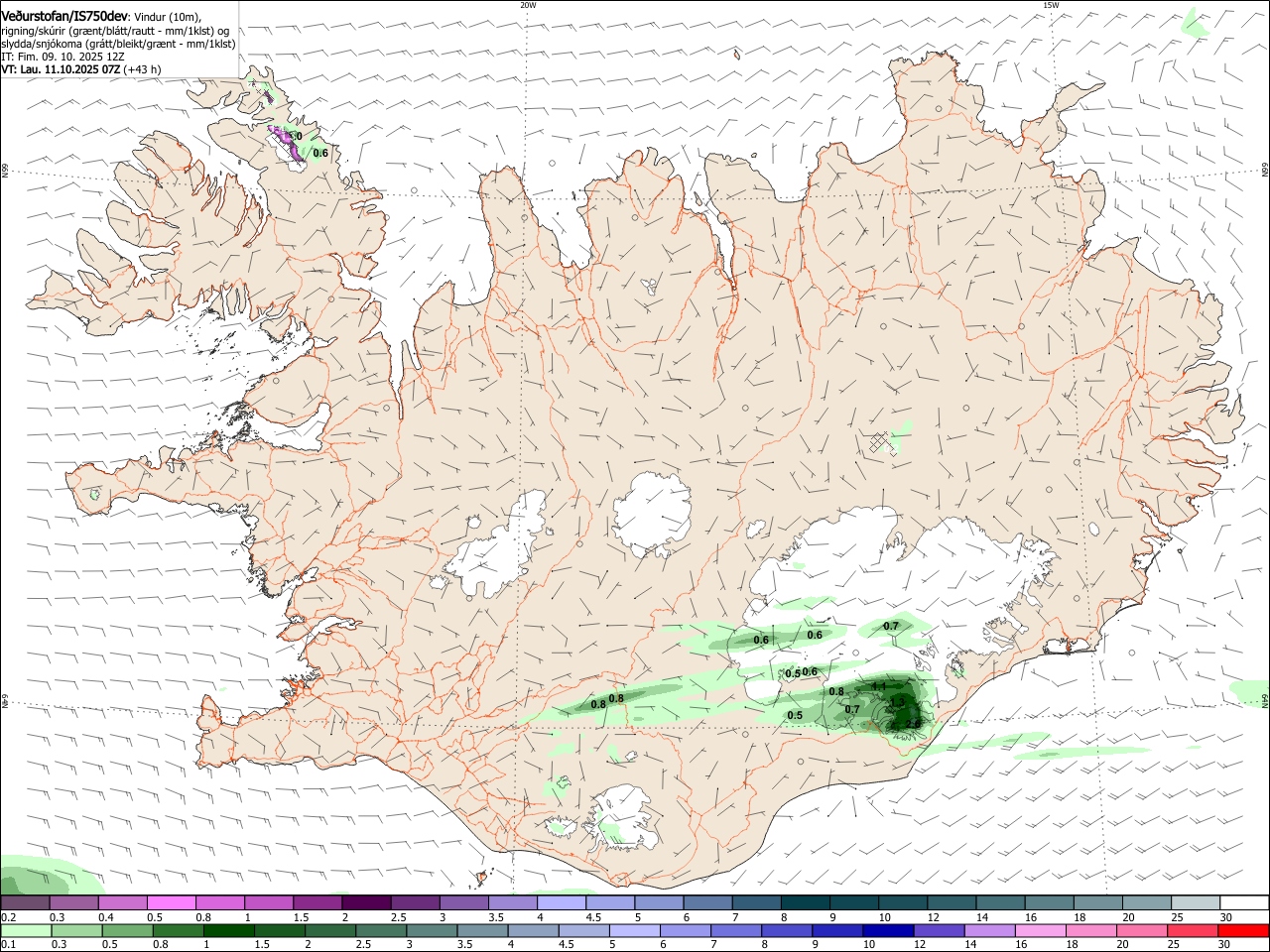Select top-row legend swatch between 0.2 and 0.3
The image size is (1270, 952).
tap(25, 903)
